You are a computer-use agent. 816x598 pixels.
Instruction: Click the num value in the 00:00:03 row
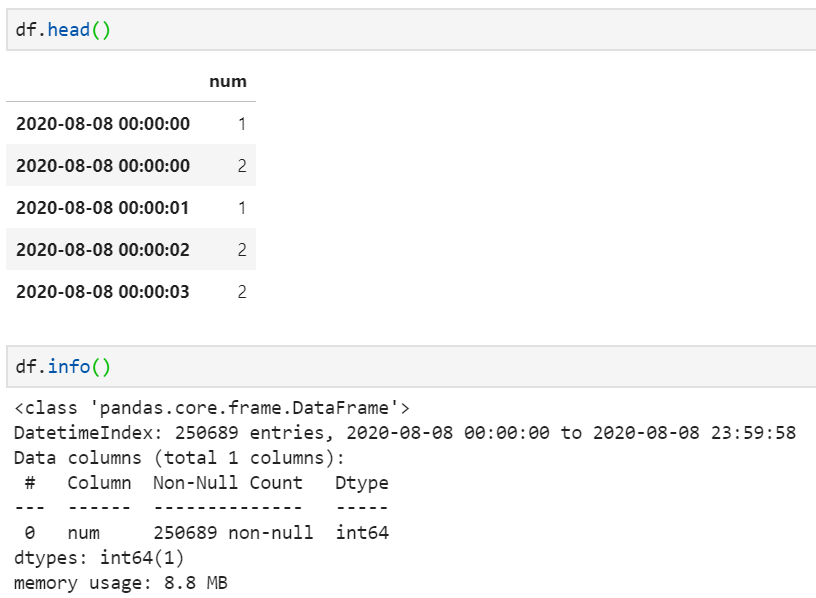pos(241,292)
